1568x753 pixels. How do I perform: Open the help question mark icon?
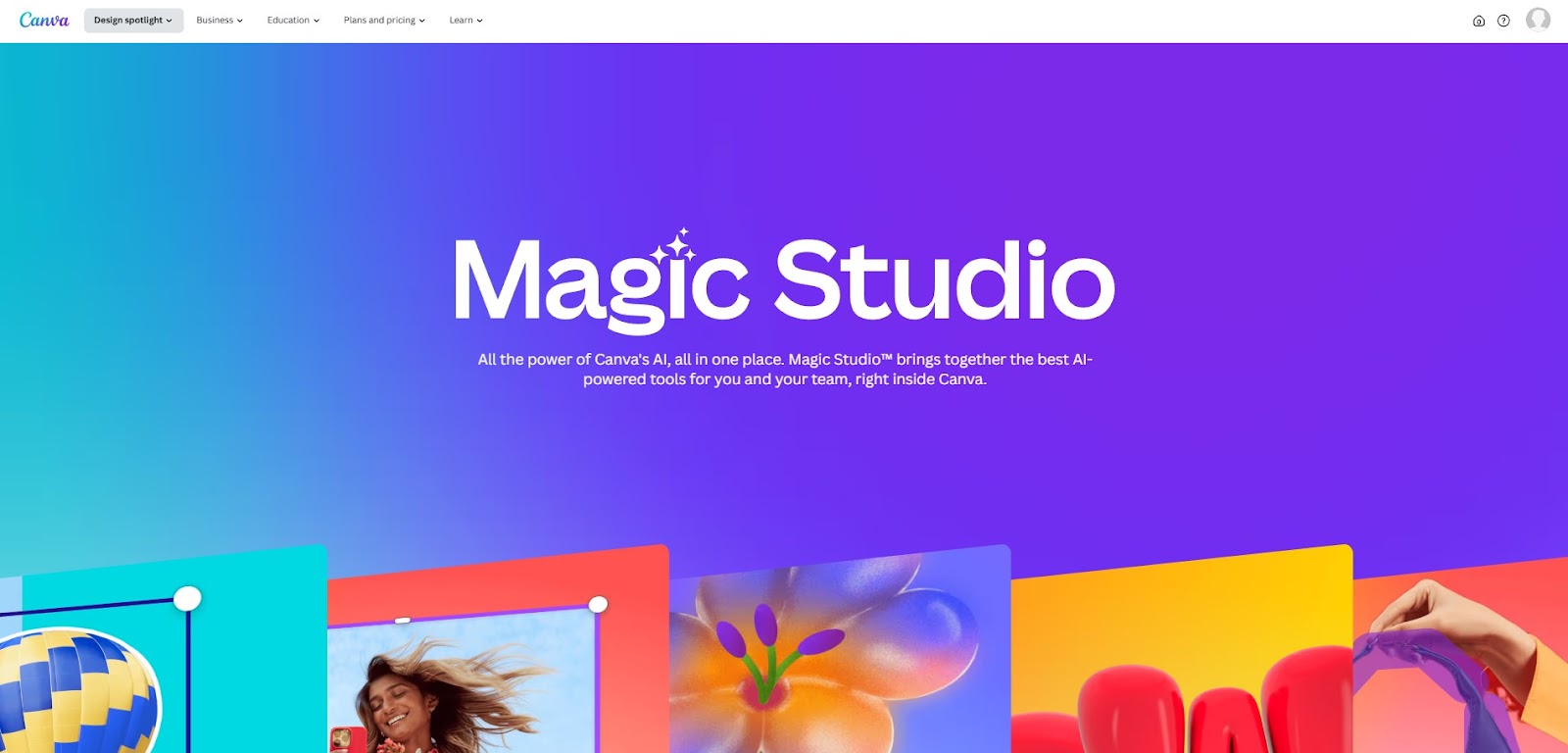click(x=1503, y=21)
